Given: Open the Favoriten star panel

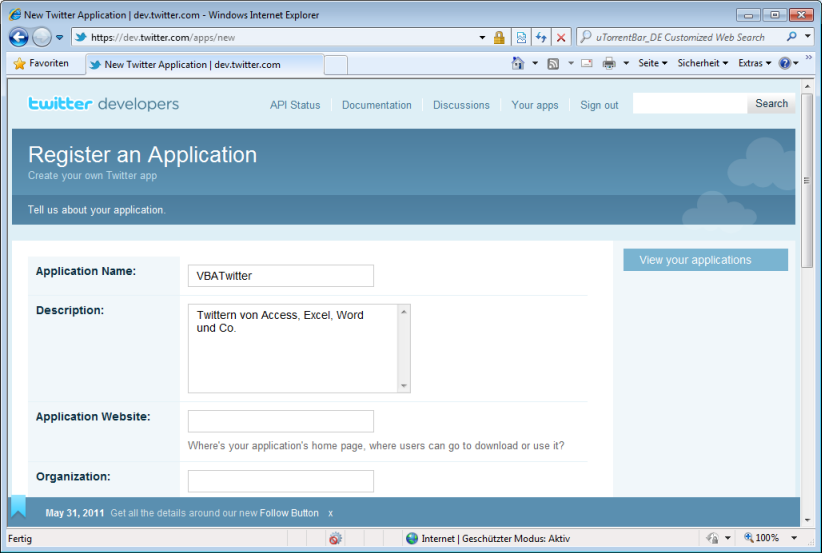Looking at the screenshot, I should point(42,63).
